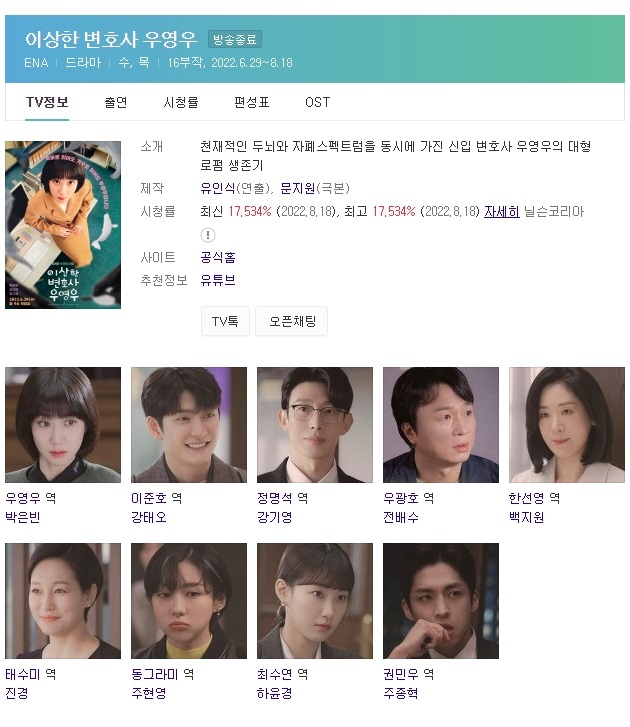The width and height of the screenshot is (630, 727).
Task: Select the 강태오 cast photo
Action: point(189,425)
